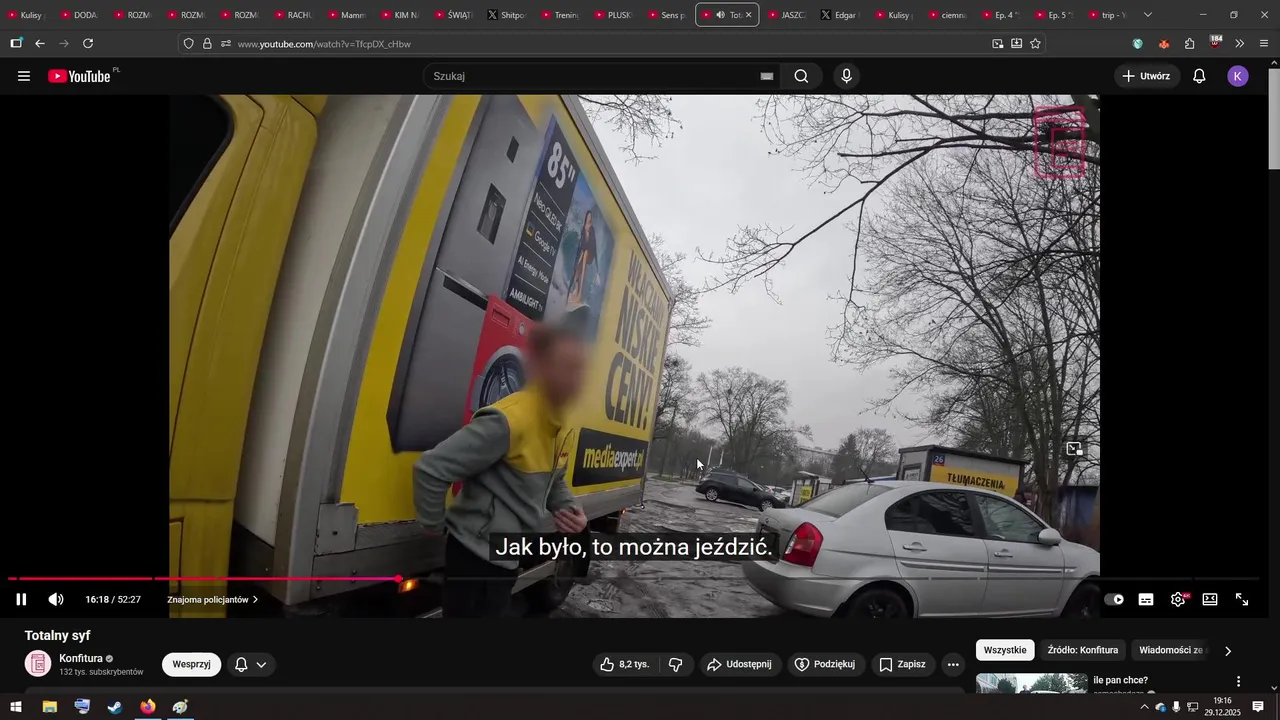Toggle the autoplay switch in the player
The height and width of the screenshot is (720, 1280).
point(1114,600)
